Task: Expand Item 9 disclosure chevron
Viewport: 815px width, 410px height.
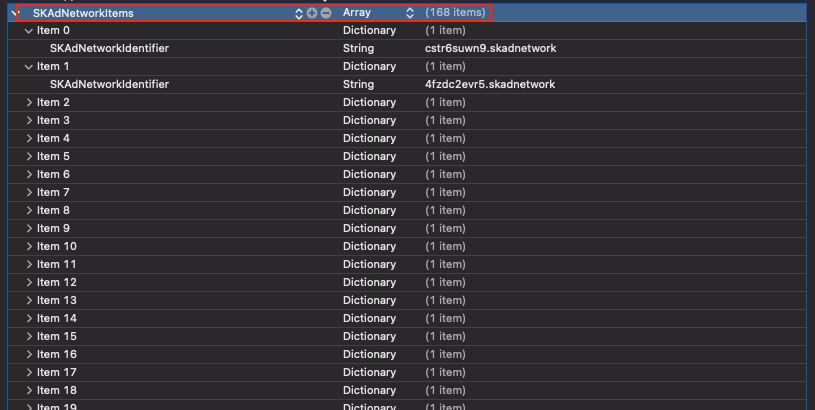Action: (x=28, y=229)
